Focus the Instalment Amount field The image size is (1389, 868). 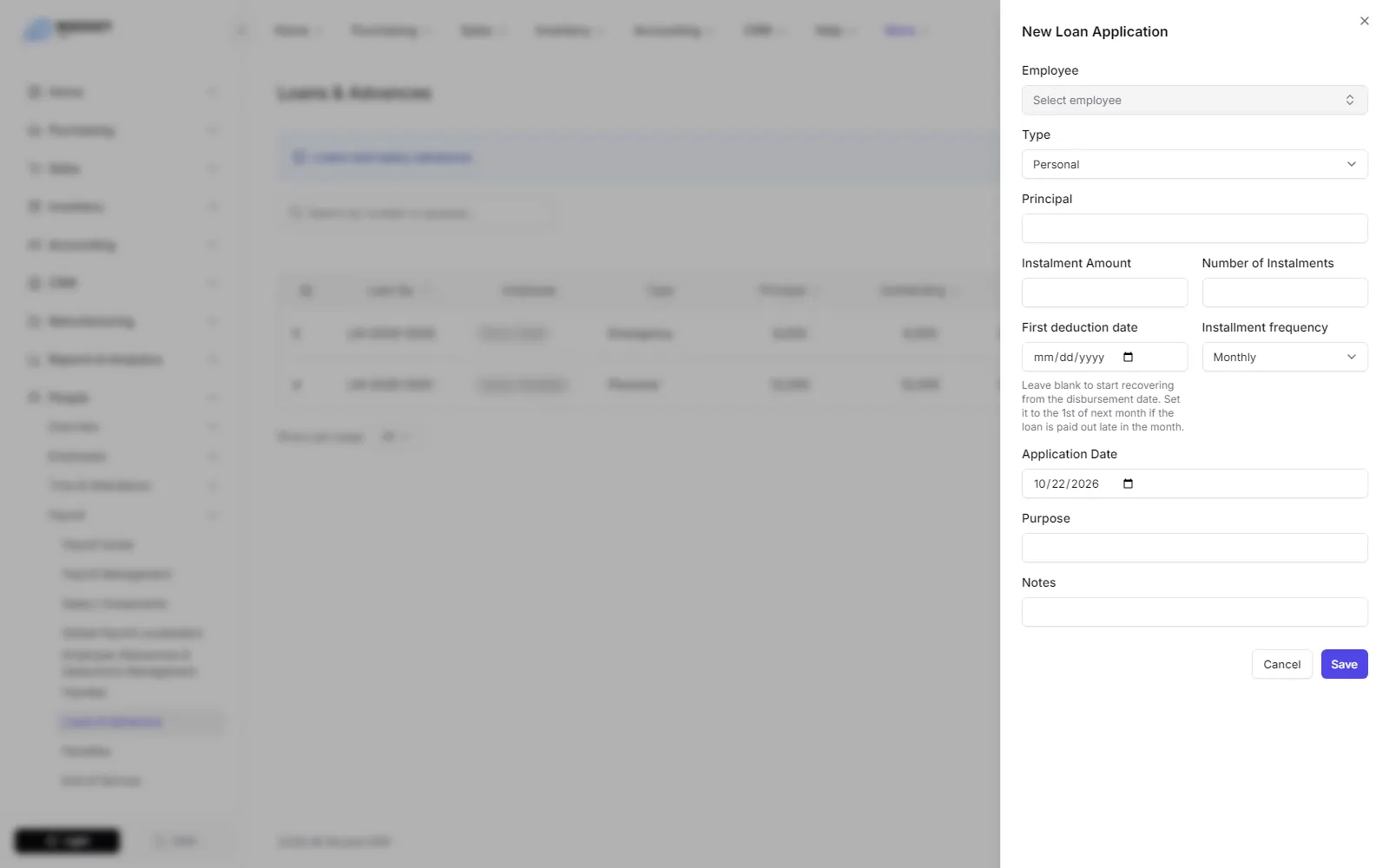click(1104, 293)
